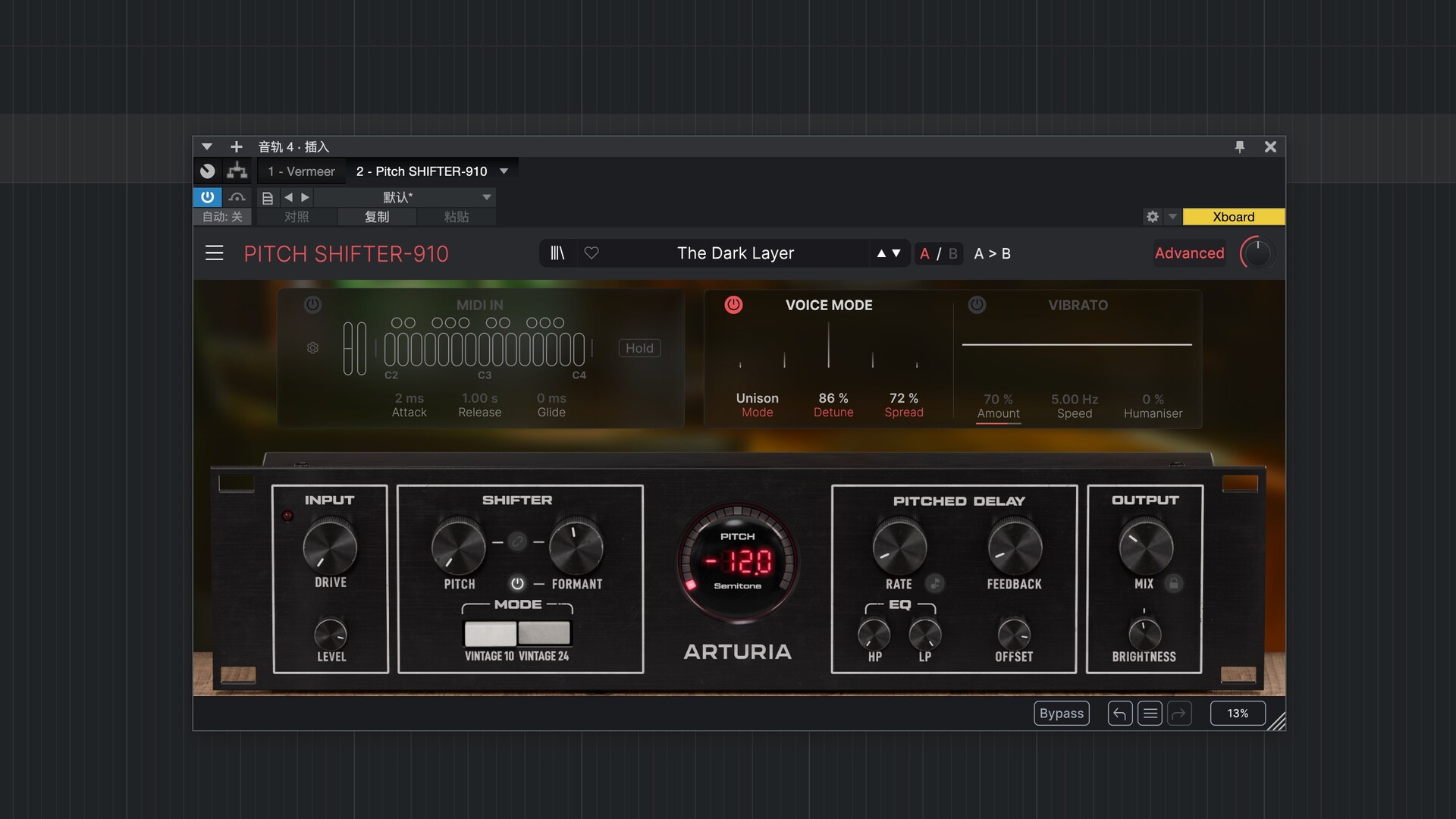Open the 默认 preset dropdown
1456x819 pixels.
(x=486, y=197)
